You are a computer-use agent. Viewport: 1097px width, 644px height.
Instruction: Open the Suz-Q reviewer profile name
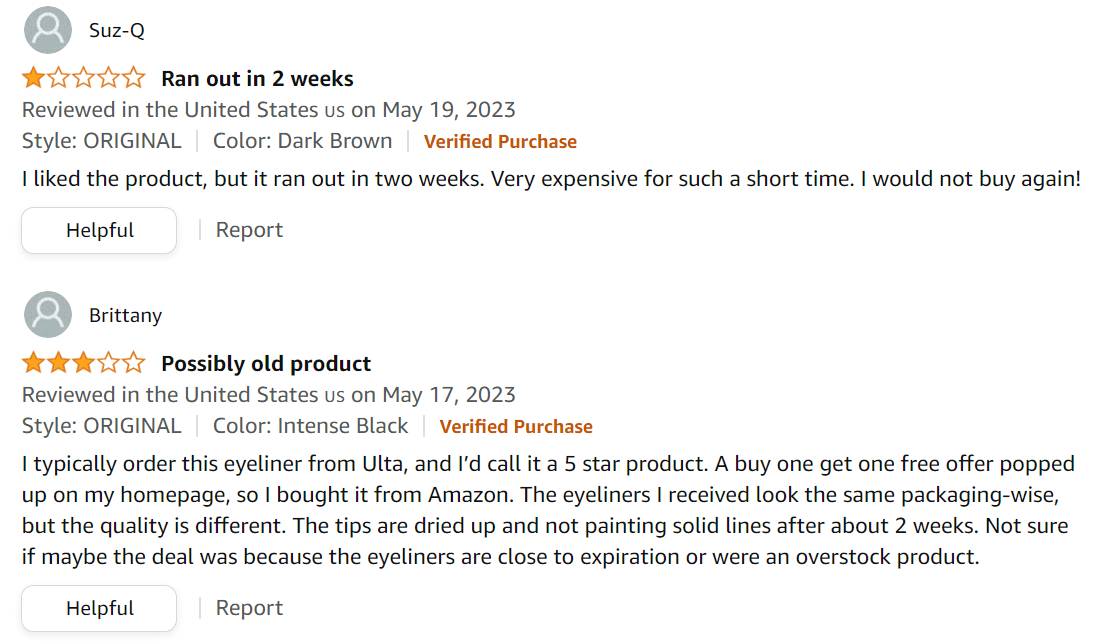click(x=117, y=30)
